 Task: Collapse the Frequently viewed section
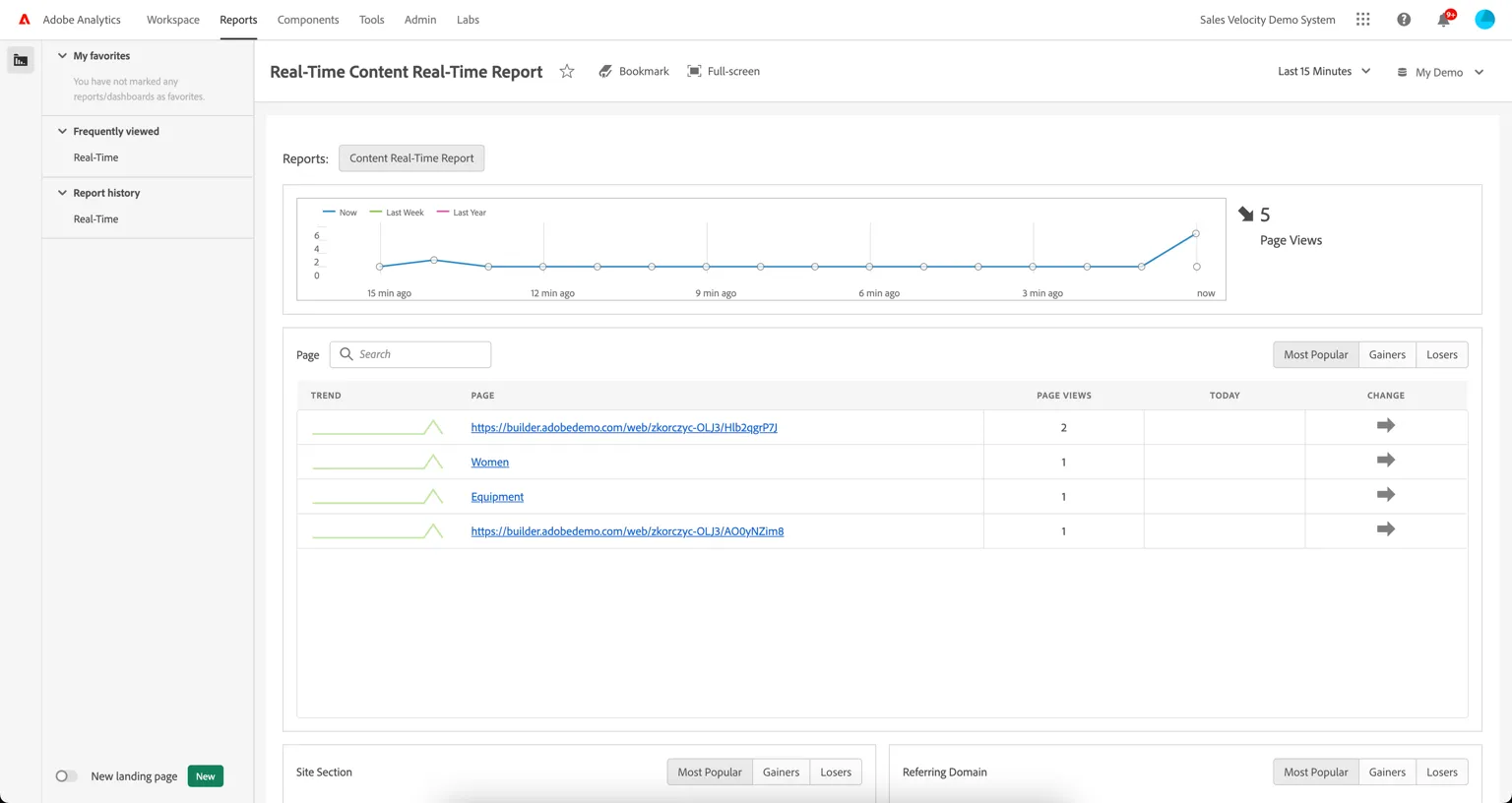(x=62, y=131)
